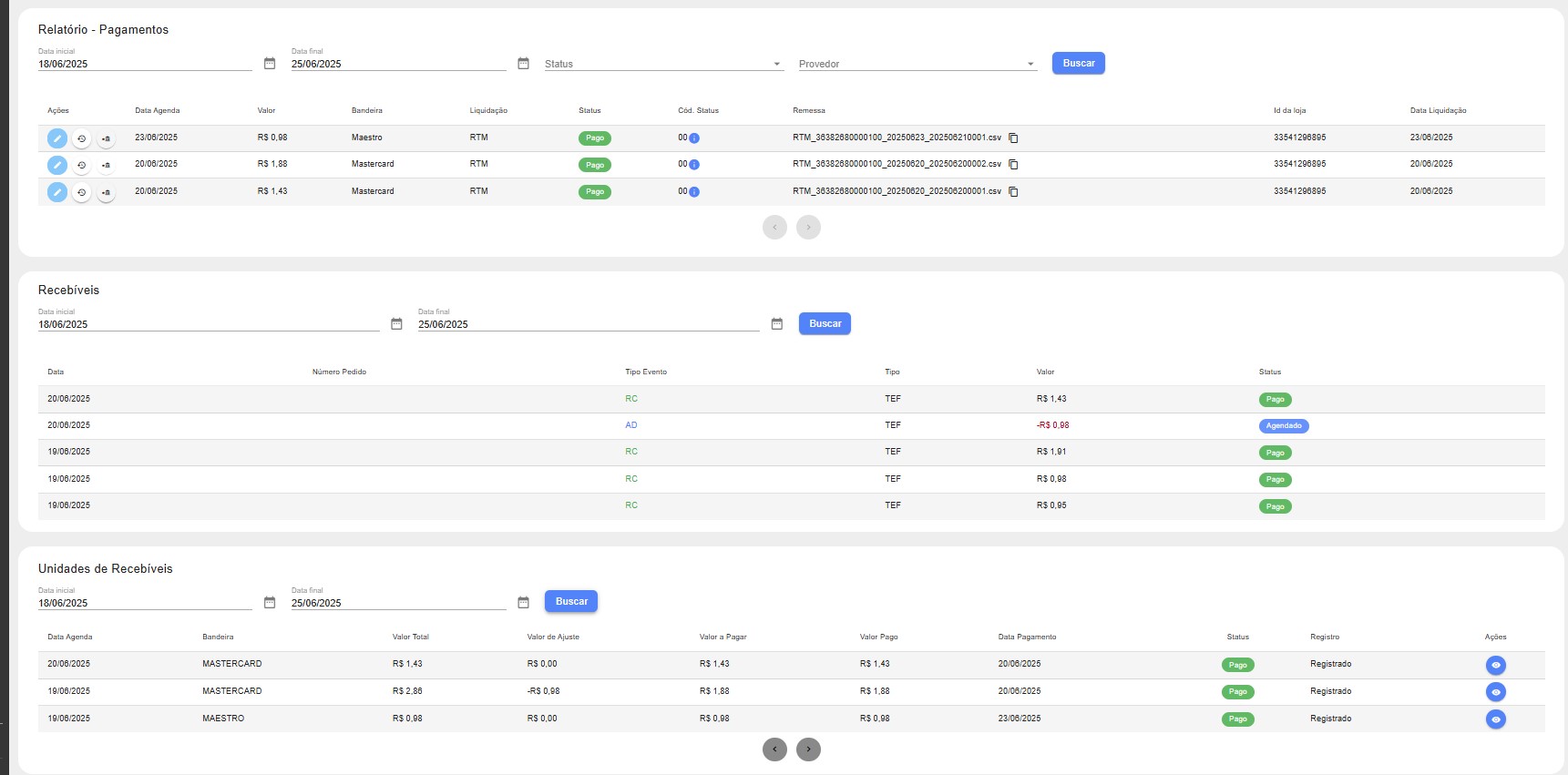This screenshot has width=1568, height=775.
Task: Open history icon for the R$ 1,88 payment
Action: click(81, 166)
